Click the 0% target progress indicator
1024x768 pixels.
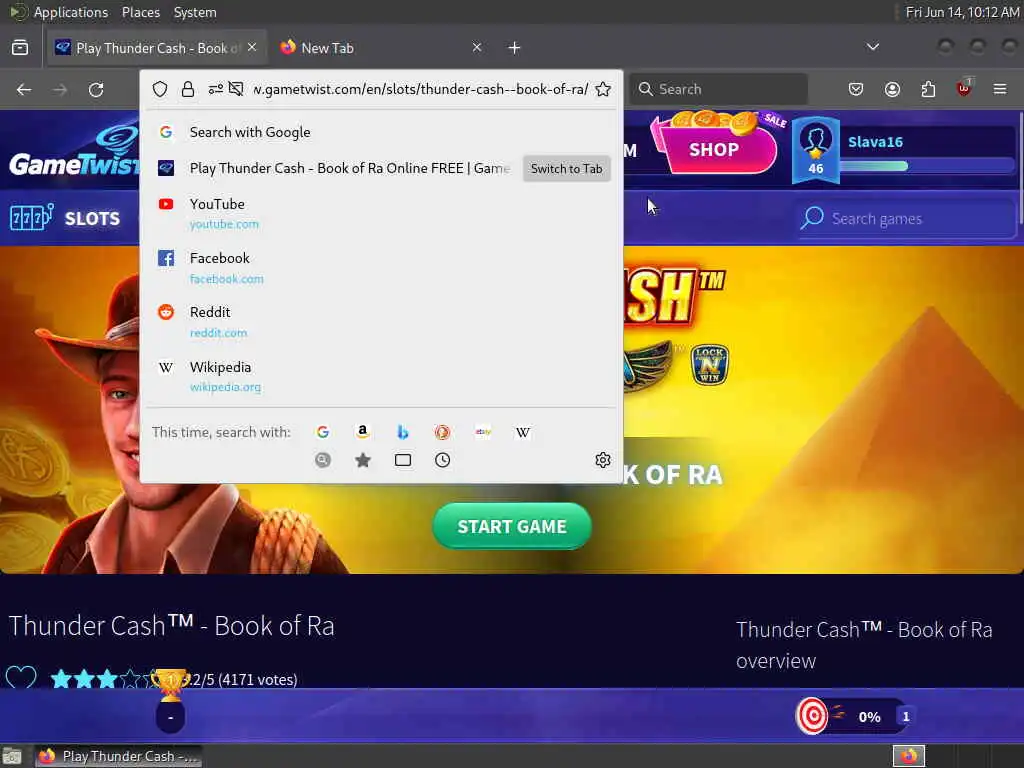coord(853,716)
